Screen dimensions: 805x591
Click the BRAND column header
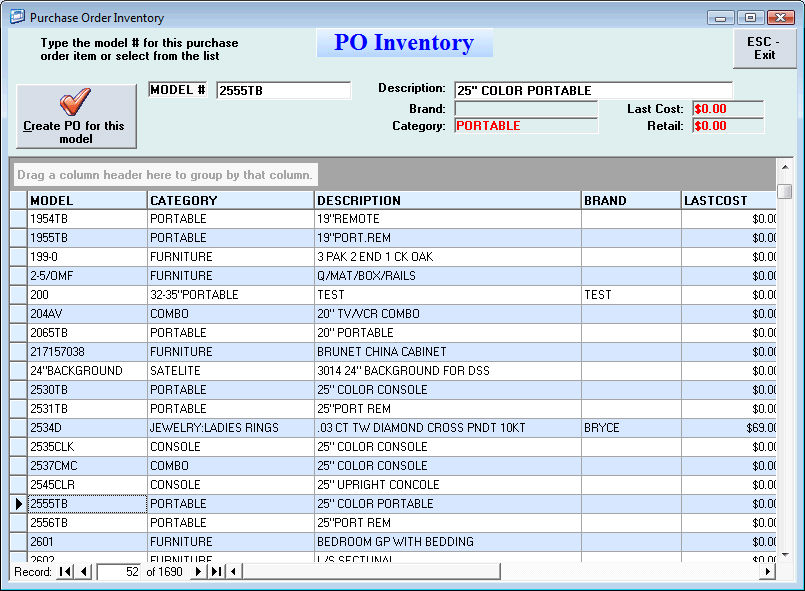[x=630, y=200]
